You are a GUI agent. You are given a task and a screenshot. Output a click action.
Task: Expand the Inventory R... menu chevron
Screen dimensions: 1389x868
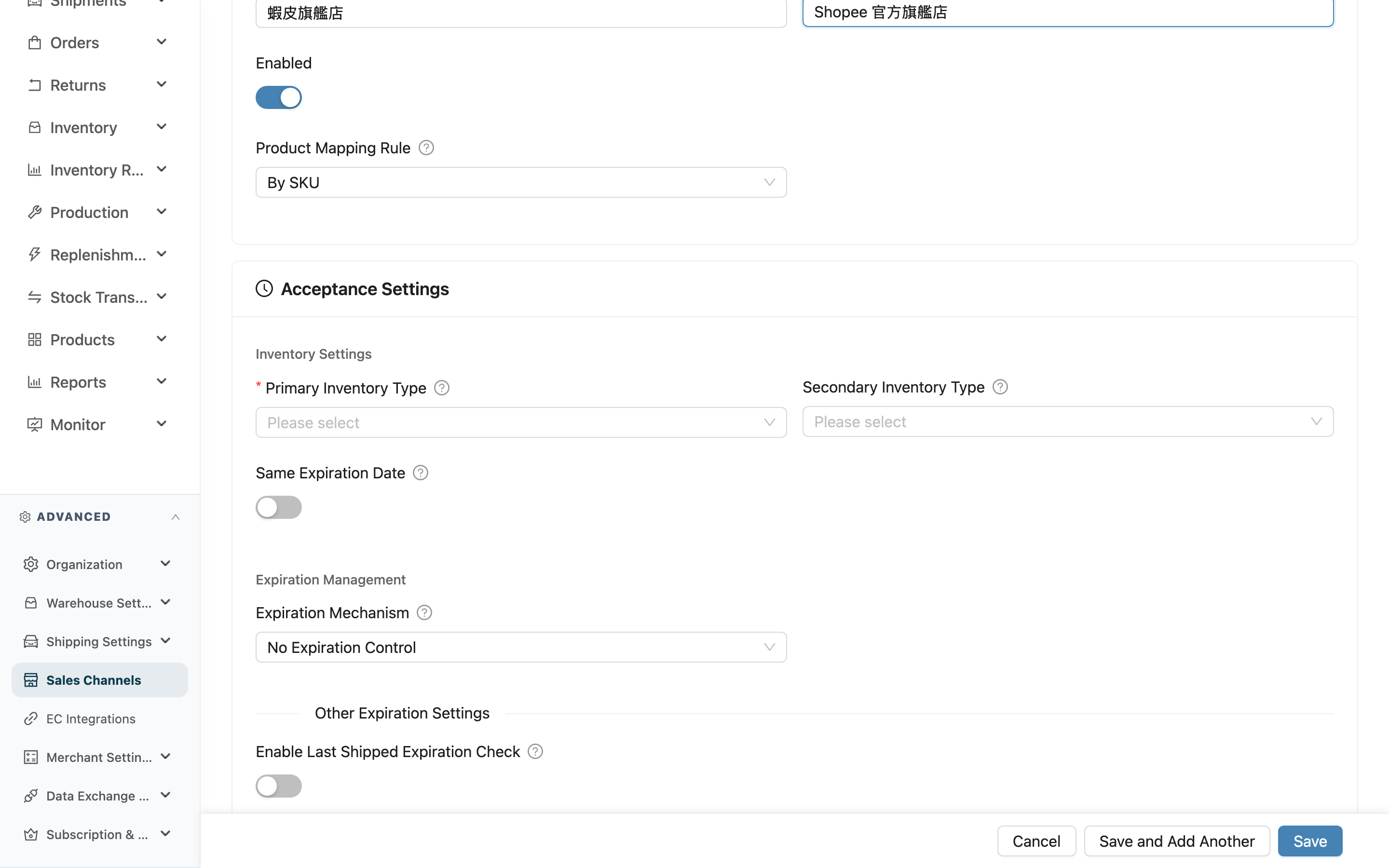coord(162,169)
